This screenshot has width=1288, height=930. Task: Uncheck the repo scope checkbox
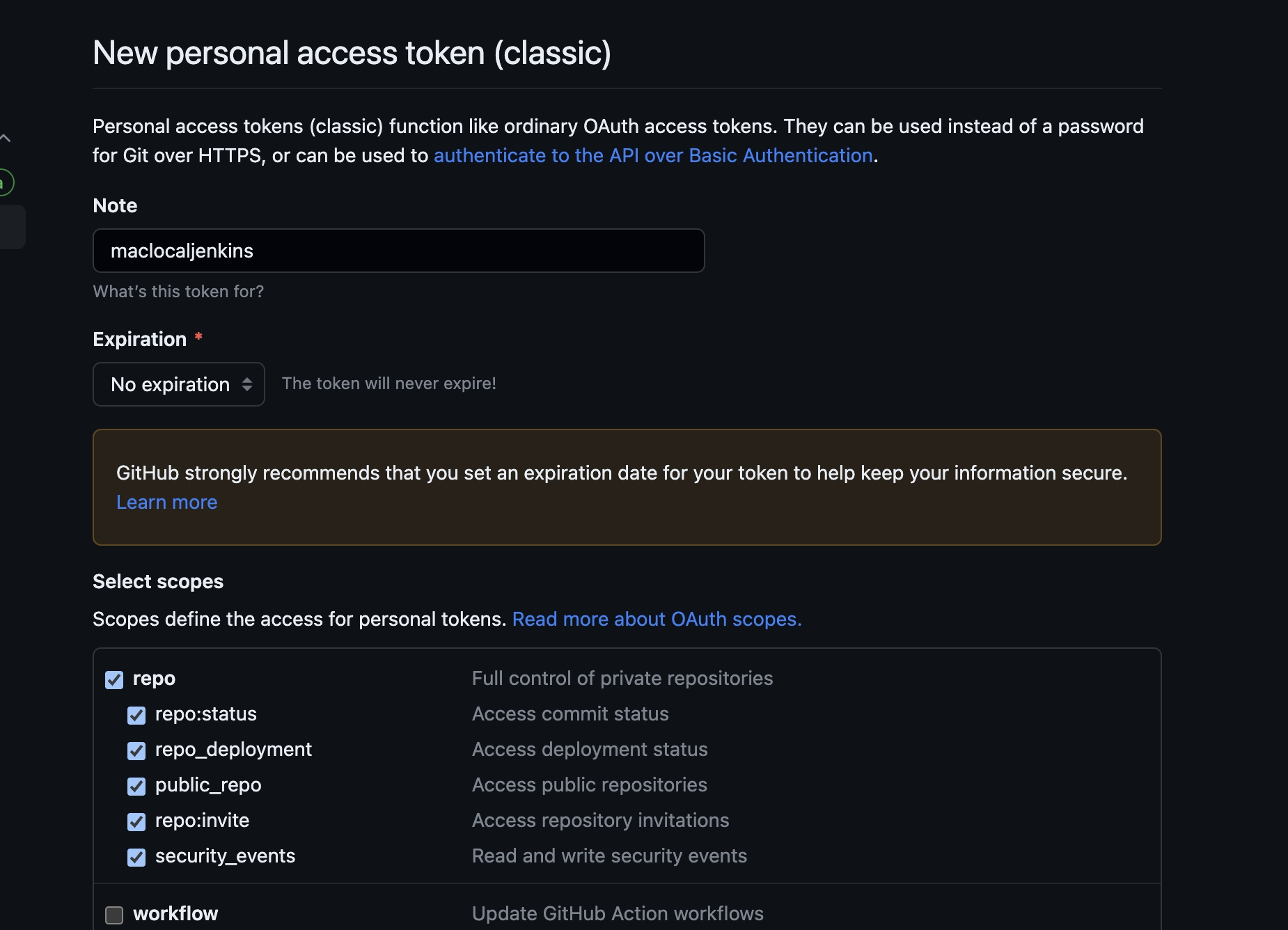click(x=114, y=679)
